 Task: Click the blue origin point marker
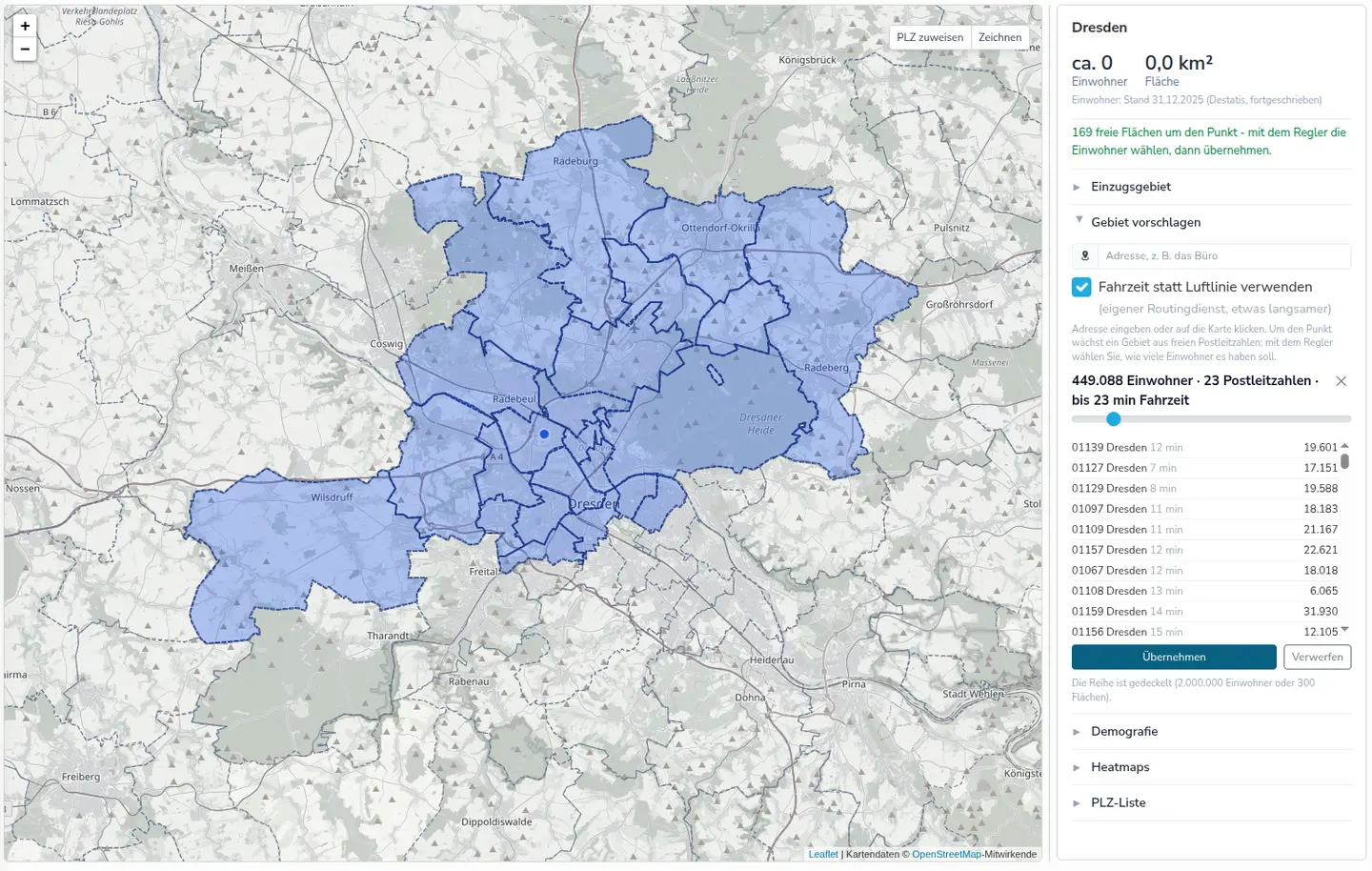[544, 434]
